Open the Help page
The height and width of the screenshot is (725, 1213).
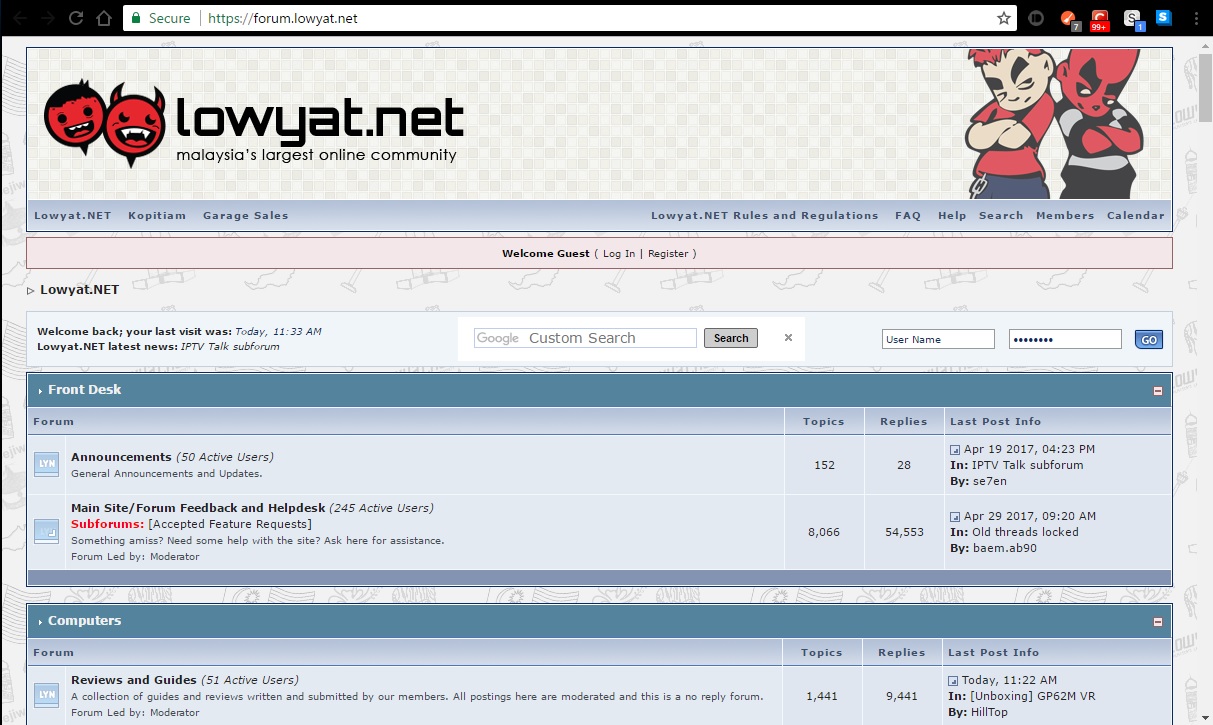click(x=952, y=216)
